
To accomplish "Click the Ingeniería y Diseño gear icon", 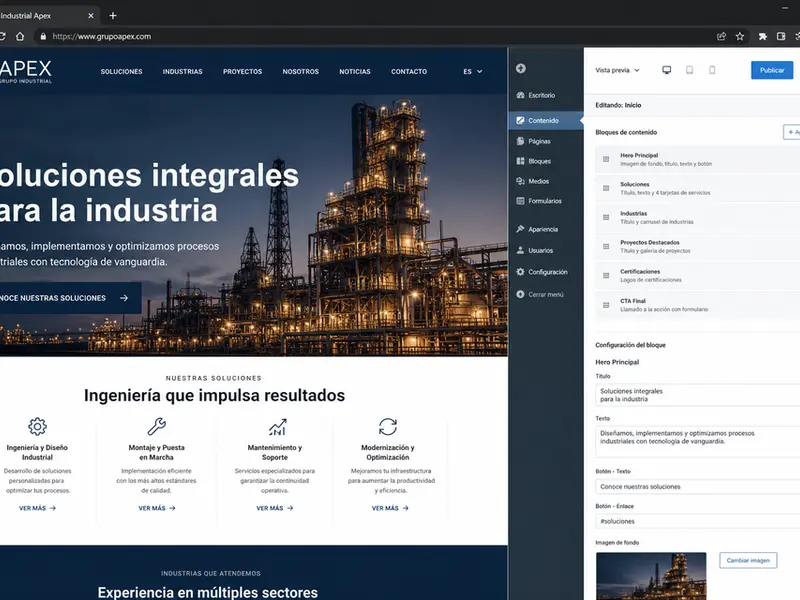I will (x=37, y=426).
